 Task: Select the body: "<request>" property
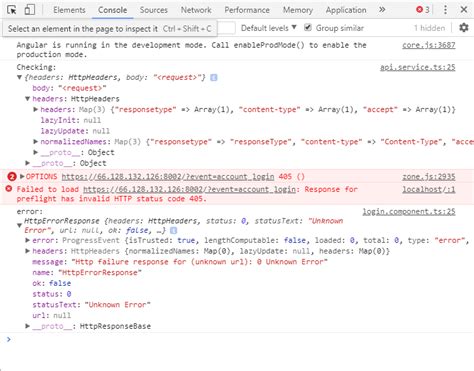69,88
